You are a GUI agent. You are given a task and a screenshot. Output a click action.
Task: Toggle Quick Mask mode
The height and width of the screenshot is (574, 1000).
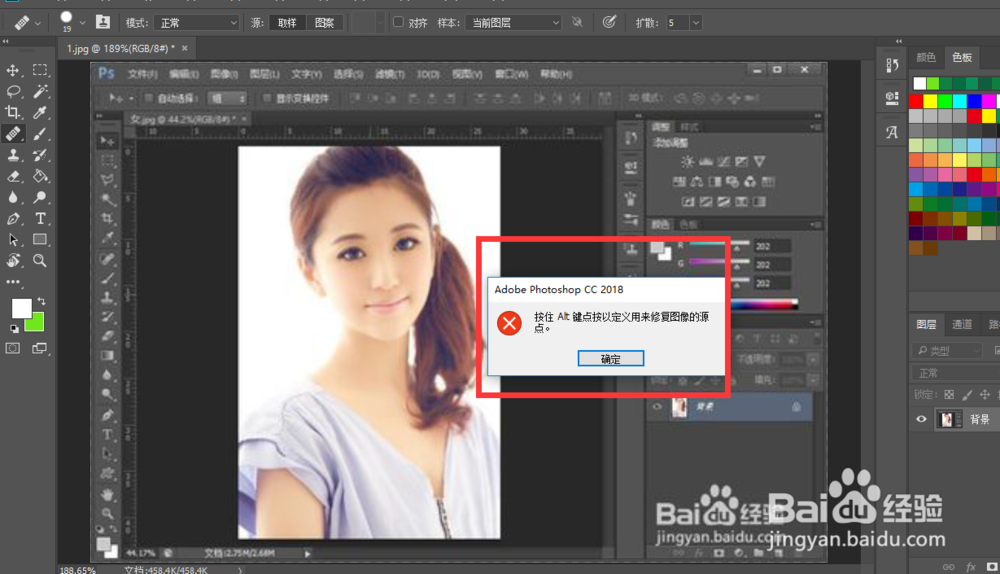(13, 348)
